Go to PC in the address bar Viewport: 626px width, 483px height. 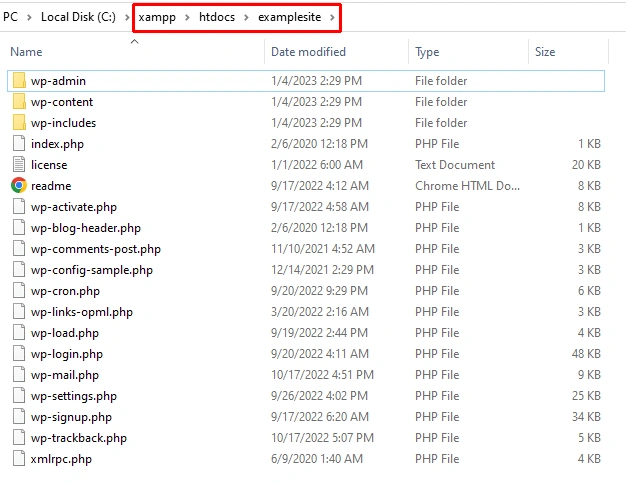(10, 17)
